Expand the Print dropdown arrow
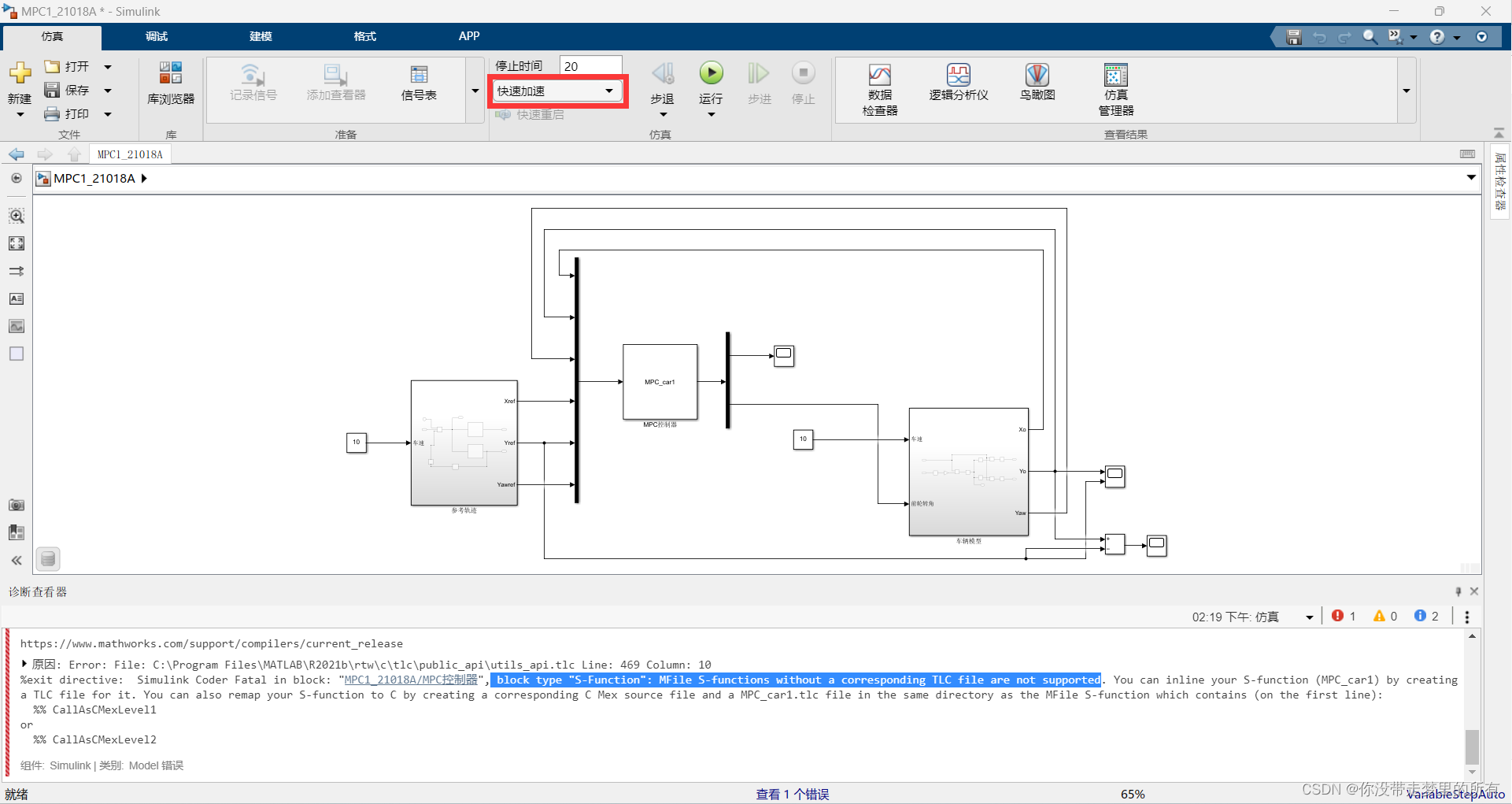 [108, 114]
